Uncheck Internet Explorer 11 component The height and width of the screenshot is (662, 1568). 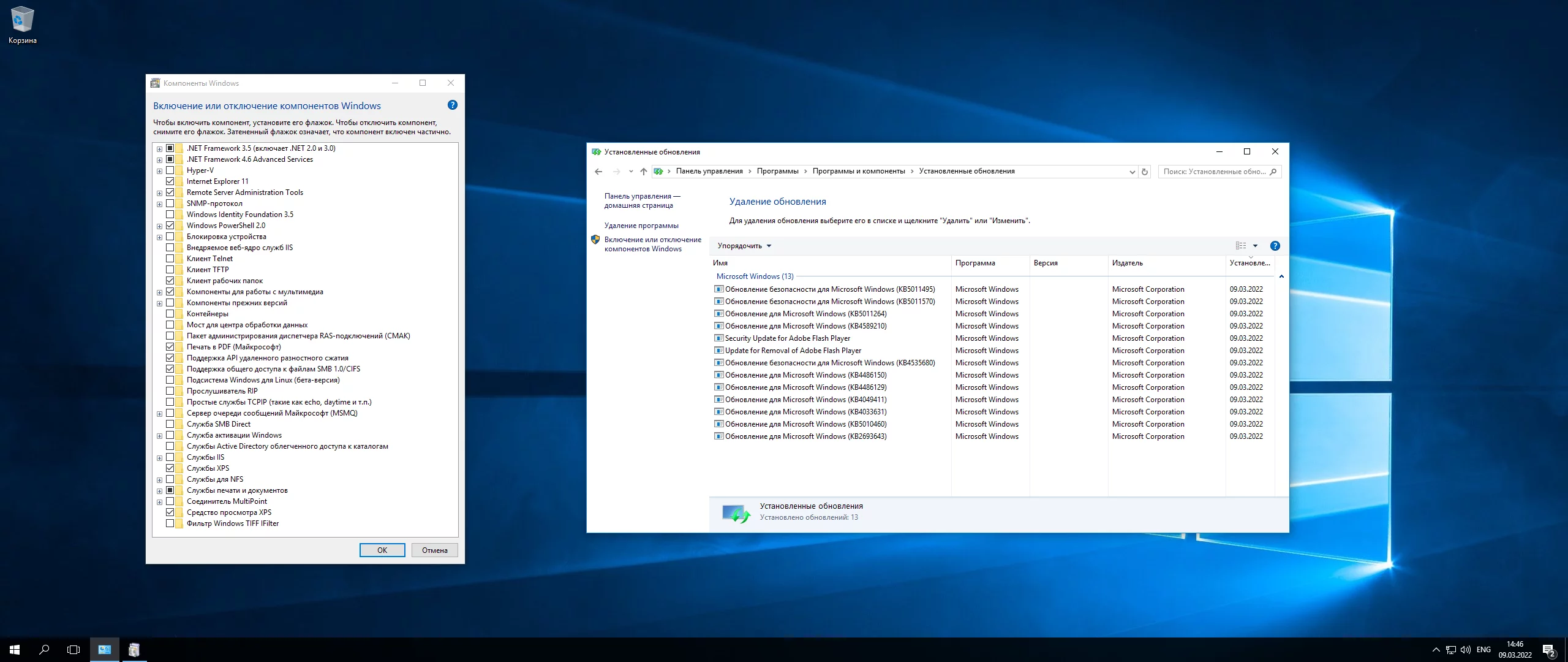[x=170, y=181]
